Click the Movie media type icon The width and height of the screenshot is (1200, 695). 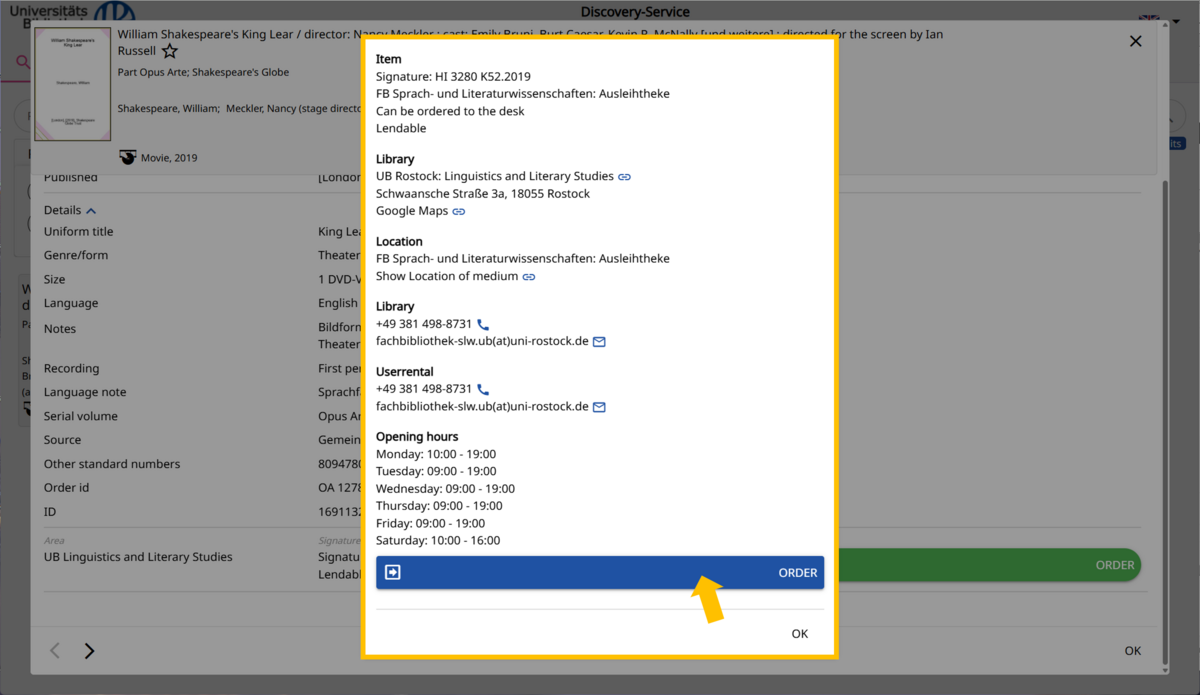[x=128, y=157]
